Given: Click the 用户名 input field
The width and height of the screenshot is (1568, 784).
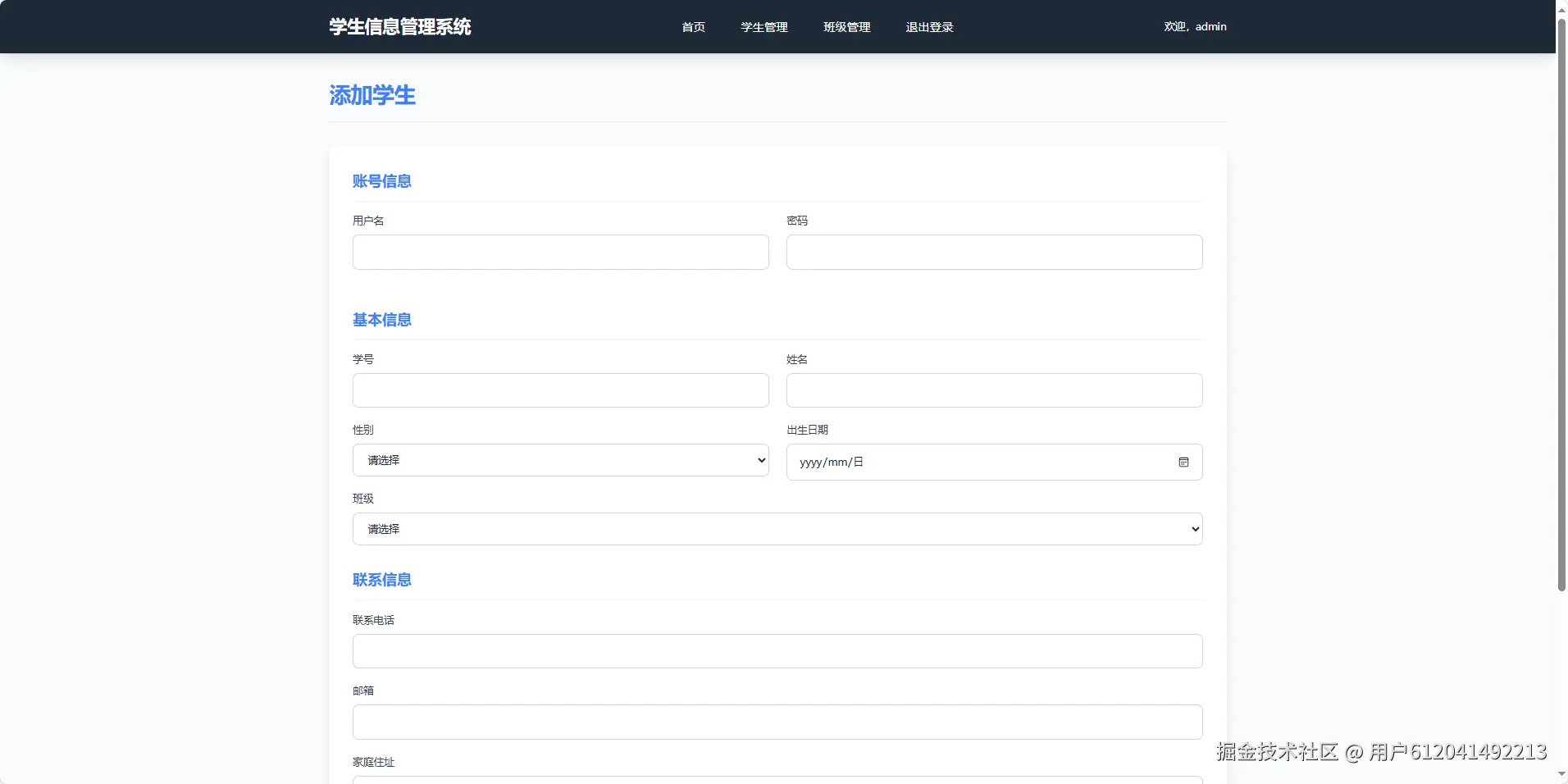Looking at the screenshot, I should (560, 252).
